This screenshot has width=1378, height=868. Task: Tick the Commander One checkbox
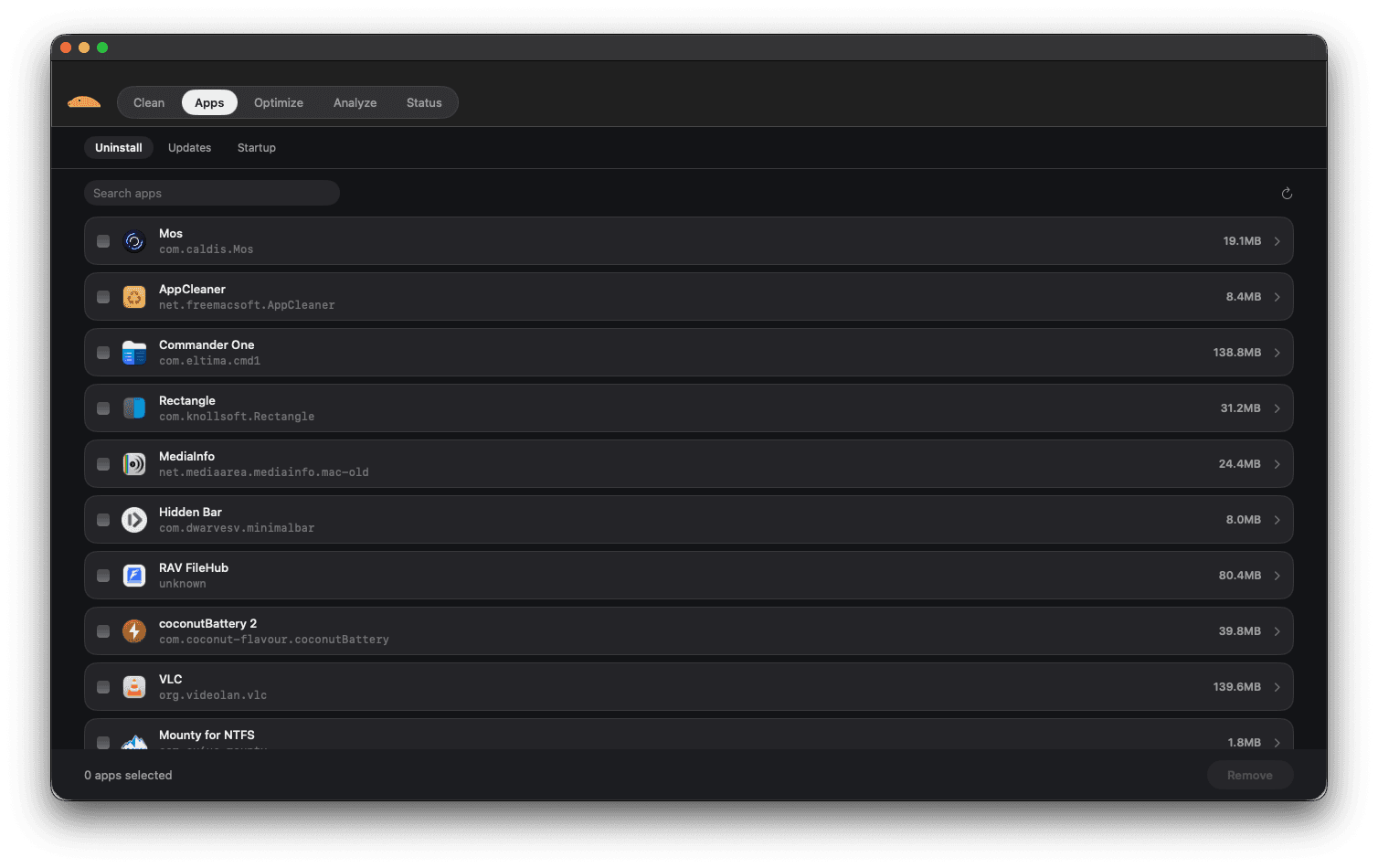(x=103, y=353)
